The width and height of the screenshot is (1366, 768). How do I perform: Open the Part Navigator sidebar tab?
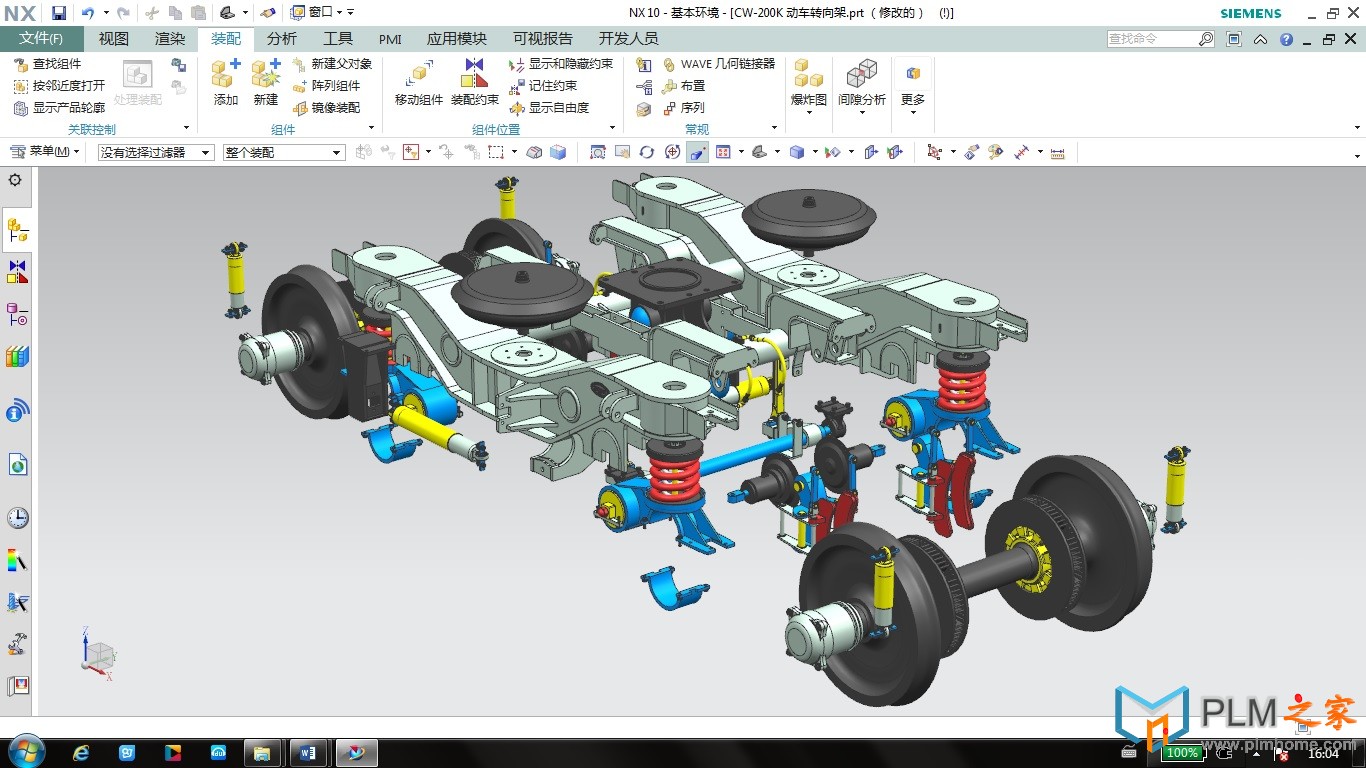[x=17, y=315]
